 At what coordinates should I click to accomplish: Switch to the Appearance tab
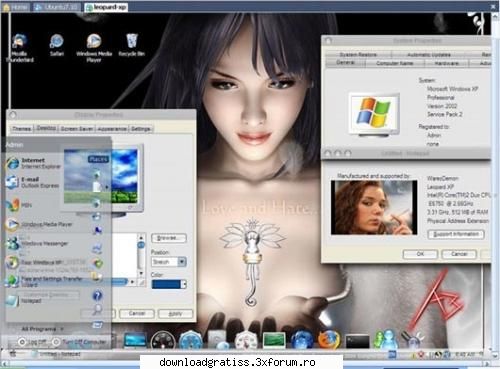[x=112, y=129]
